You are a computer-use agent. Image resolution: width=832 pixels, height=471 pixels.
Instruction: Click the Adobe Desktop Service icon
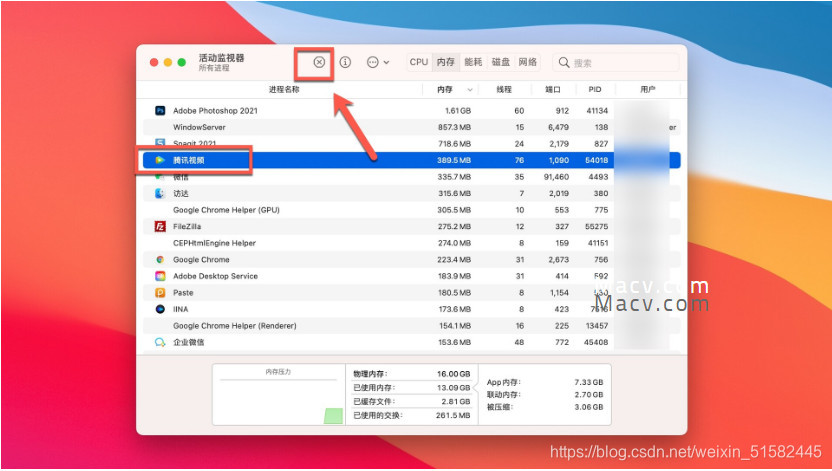pos(160,276)
